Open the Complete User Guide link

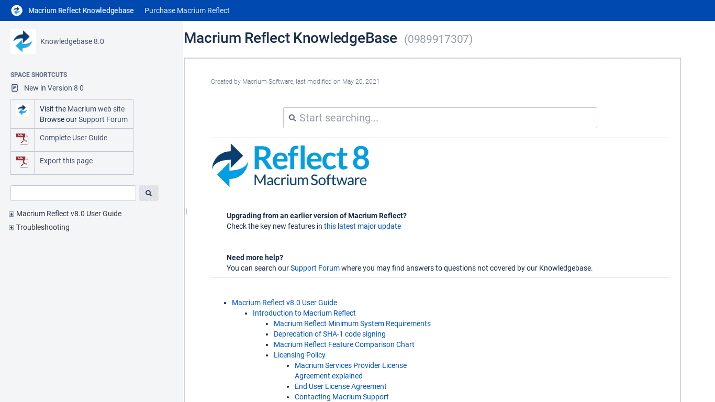click(x=73, y=138)
